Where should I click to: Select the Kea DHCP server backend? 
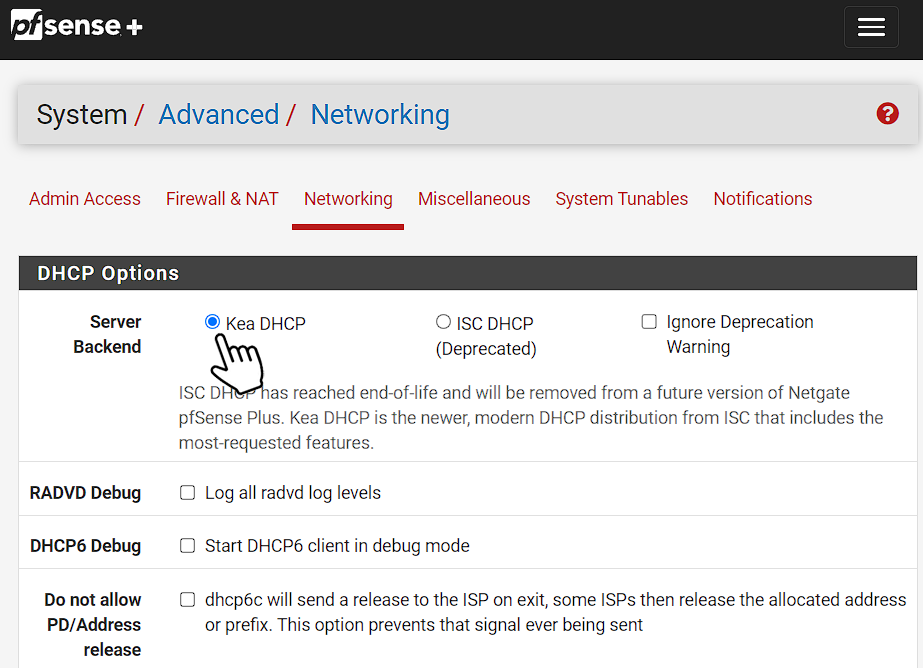(212, 321)
